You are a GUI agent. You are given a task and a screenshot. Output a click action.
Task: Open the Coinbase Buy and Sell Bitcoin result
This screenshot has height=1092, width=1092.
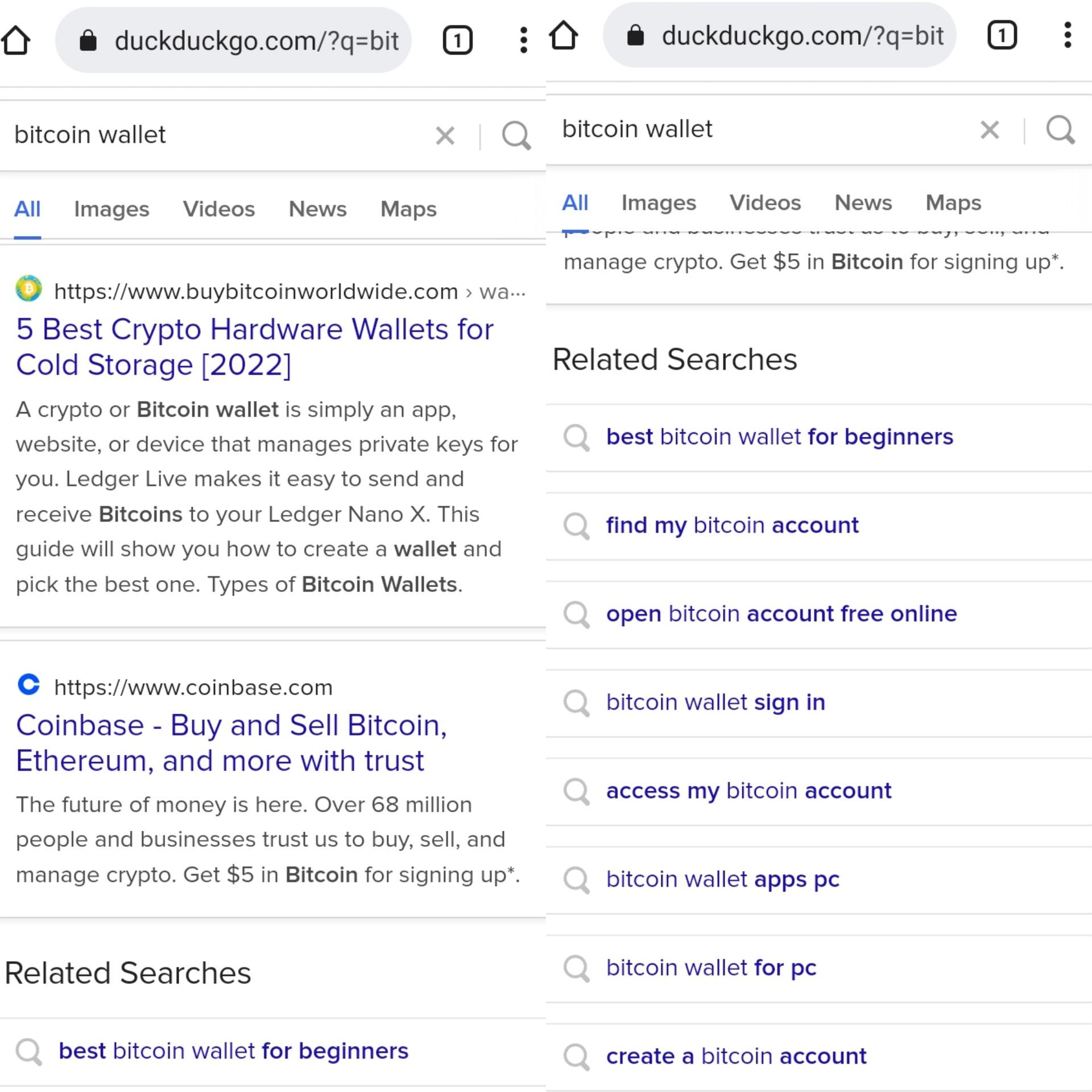pos(231,743)
